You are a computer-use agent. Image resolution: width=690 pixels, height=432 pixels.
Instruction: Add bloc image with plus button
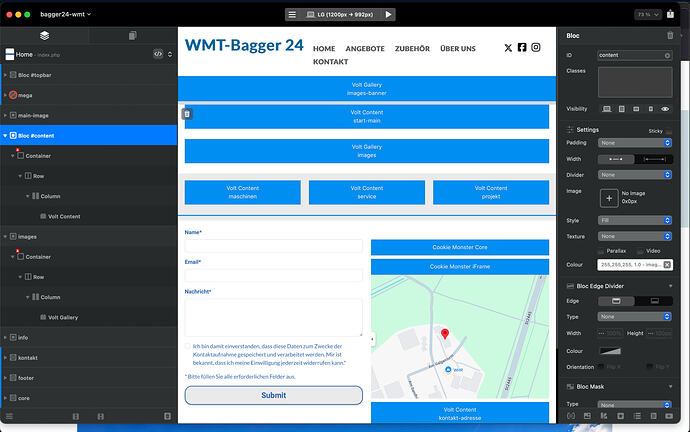[x=609, y=198]
